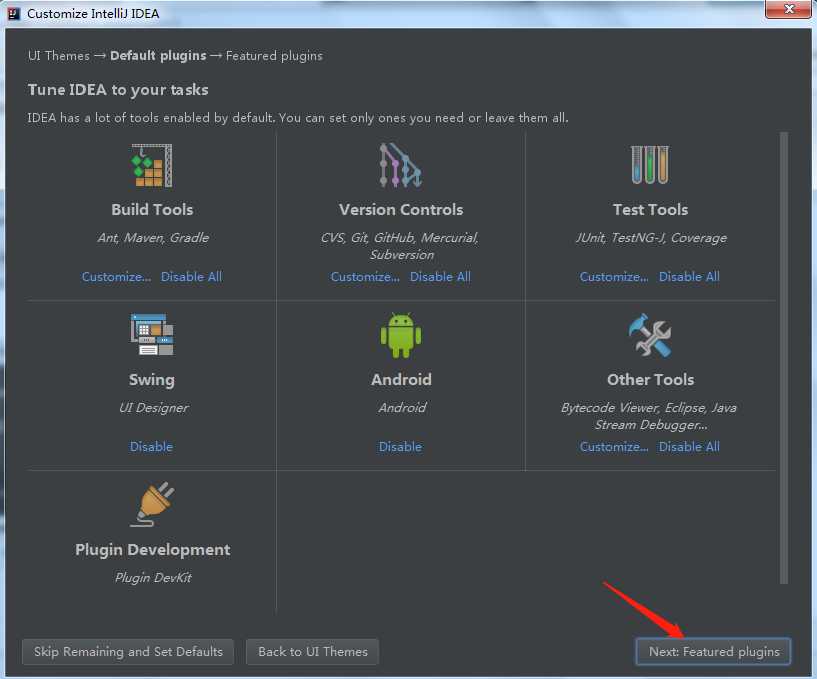817x679 pixels.
Task: Click the 'Ant, Maven, Gradle' description
Action: tap(153, 238)
